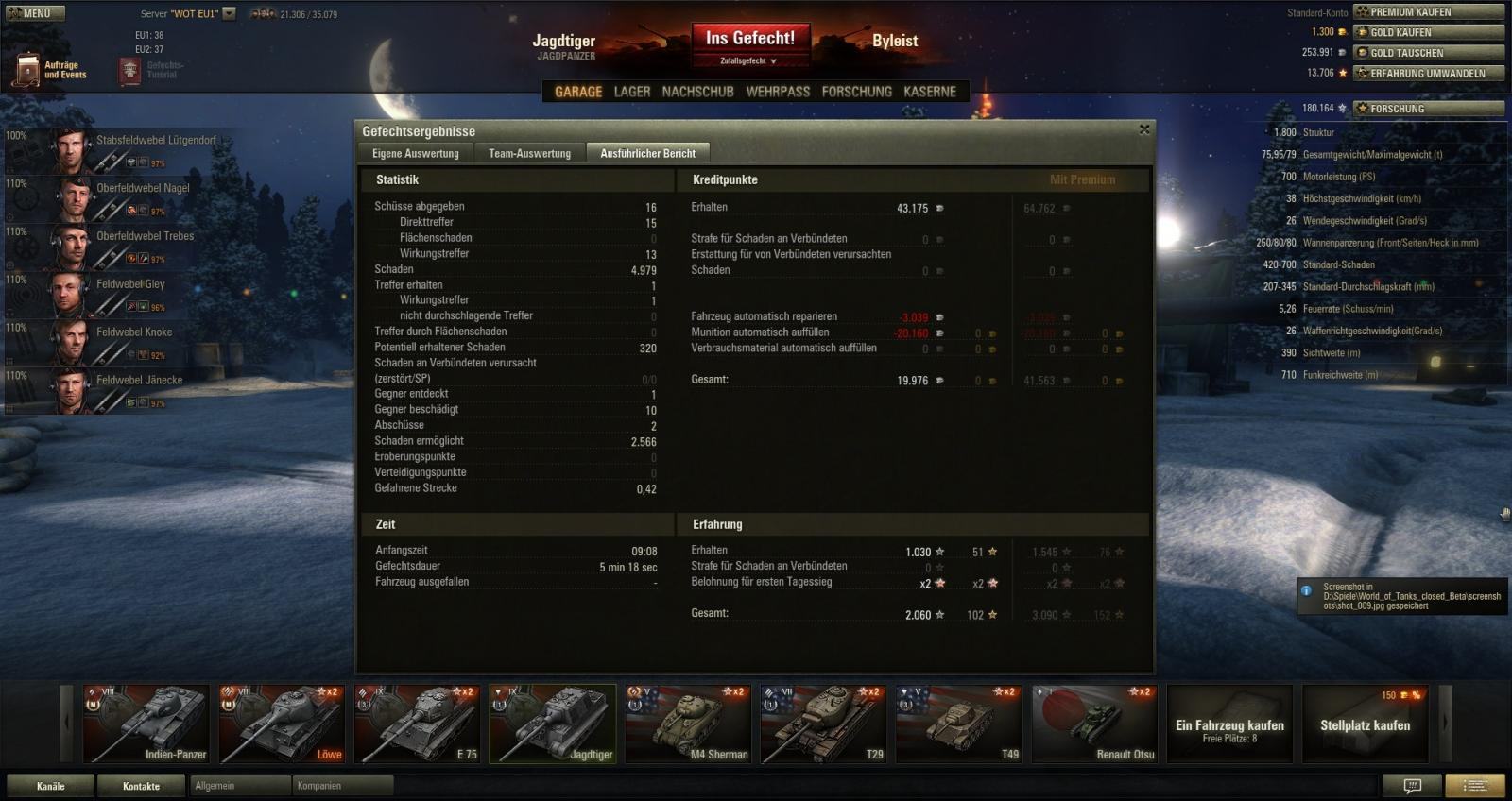Click the chat message icon button at bottom right

(1412, 785)
